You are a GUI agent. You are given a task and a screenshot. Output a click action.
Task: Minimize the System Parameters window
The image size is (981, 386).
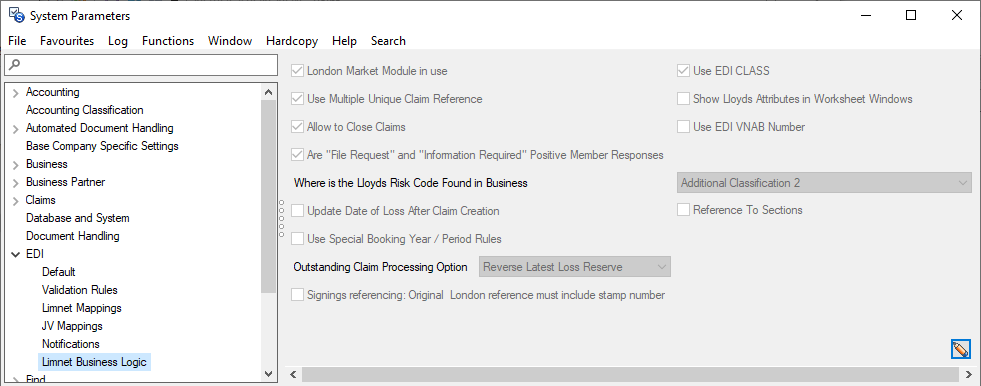pyautogui.click(x=865, y=15)
